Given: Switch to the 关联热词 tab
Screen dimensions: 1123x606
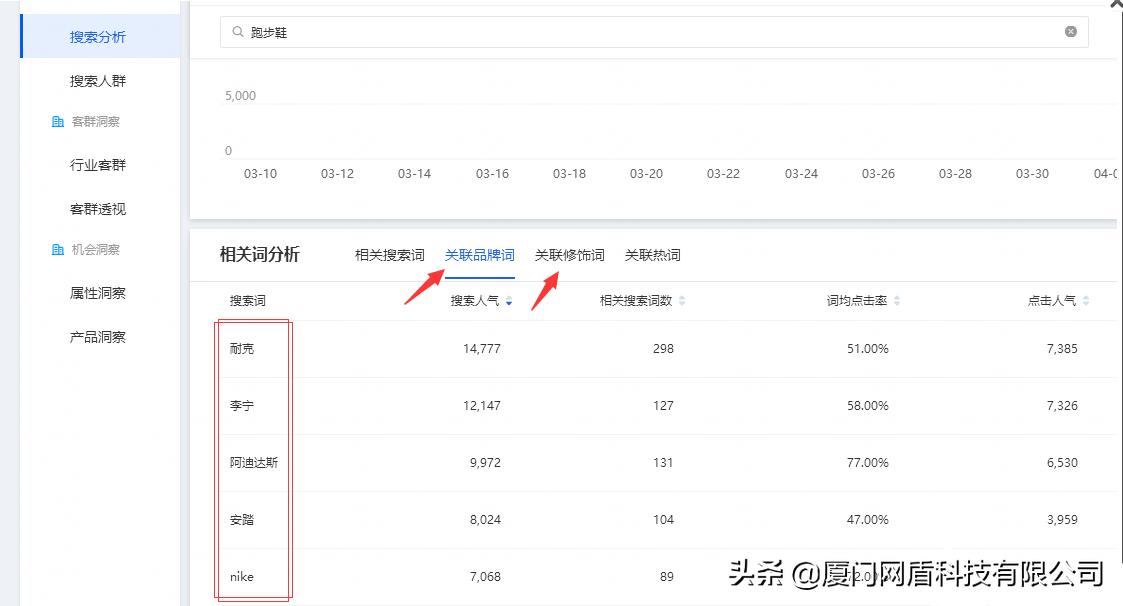Looking at the screenshot, I should 651,255.
